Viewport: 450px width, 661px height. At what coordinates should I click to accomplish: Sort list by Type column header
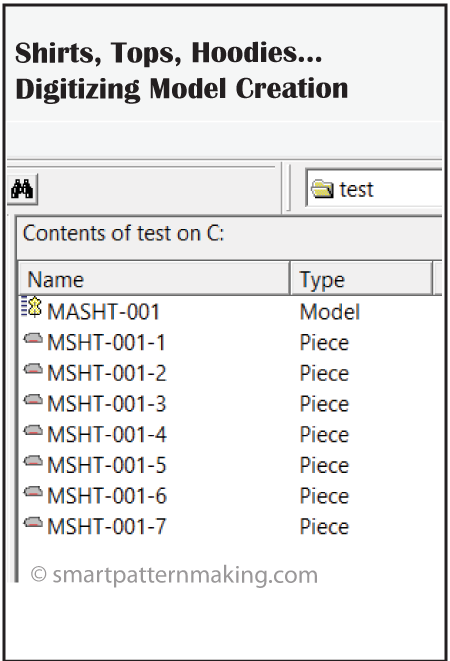(361, 279)
